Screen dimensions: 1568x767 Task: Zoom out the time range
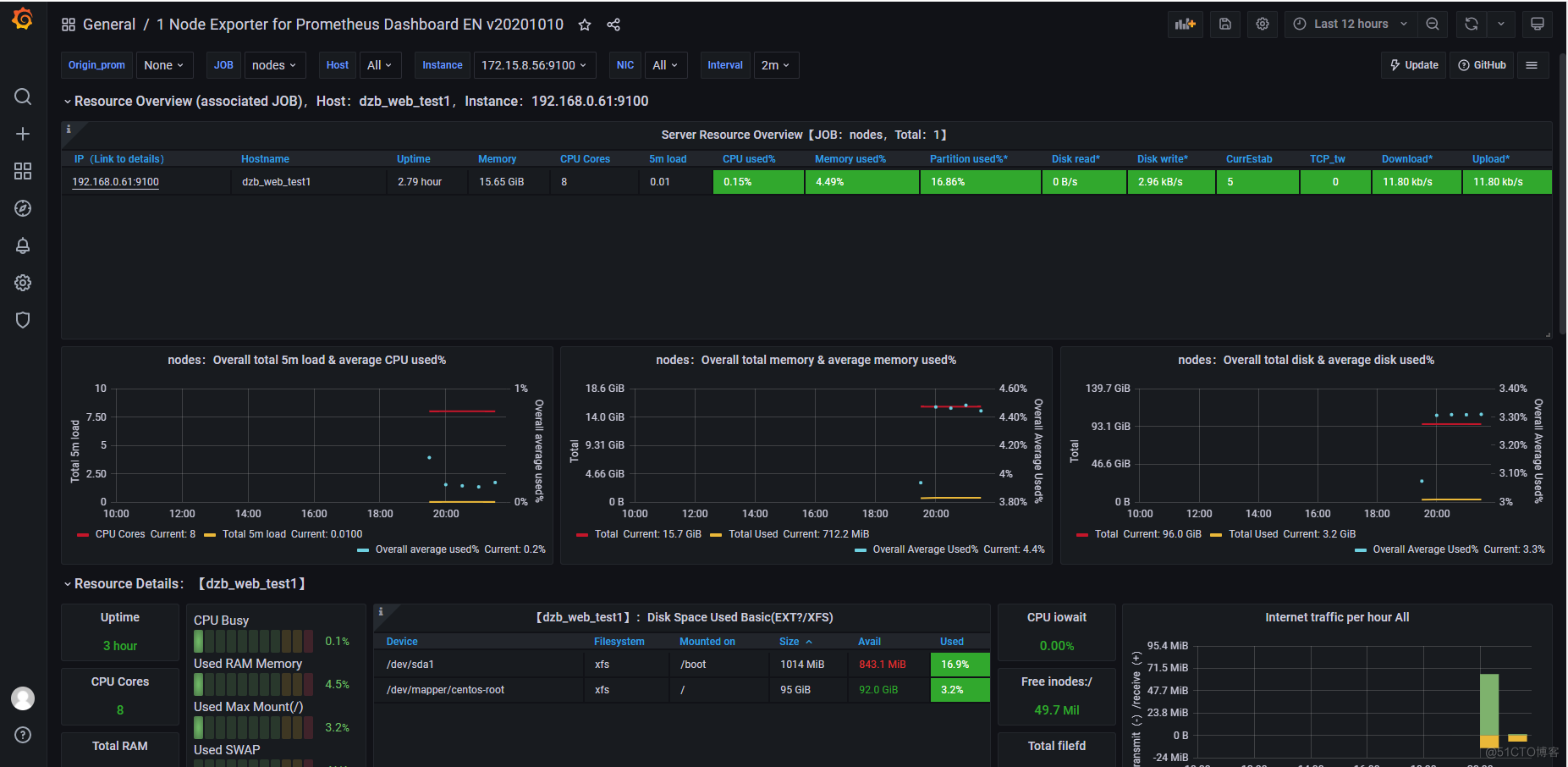click(x=1433, y=24)
